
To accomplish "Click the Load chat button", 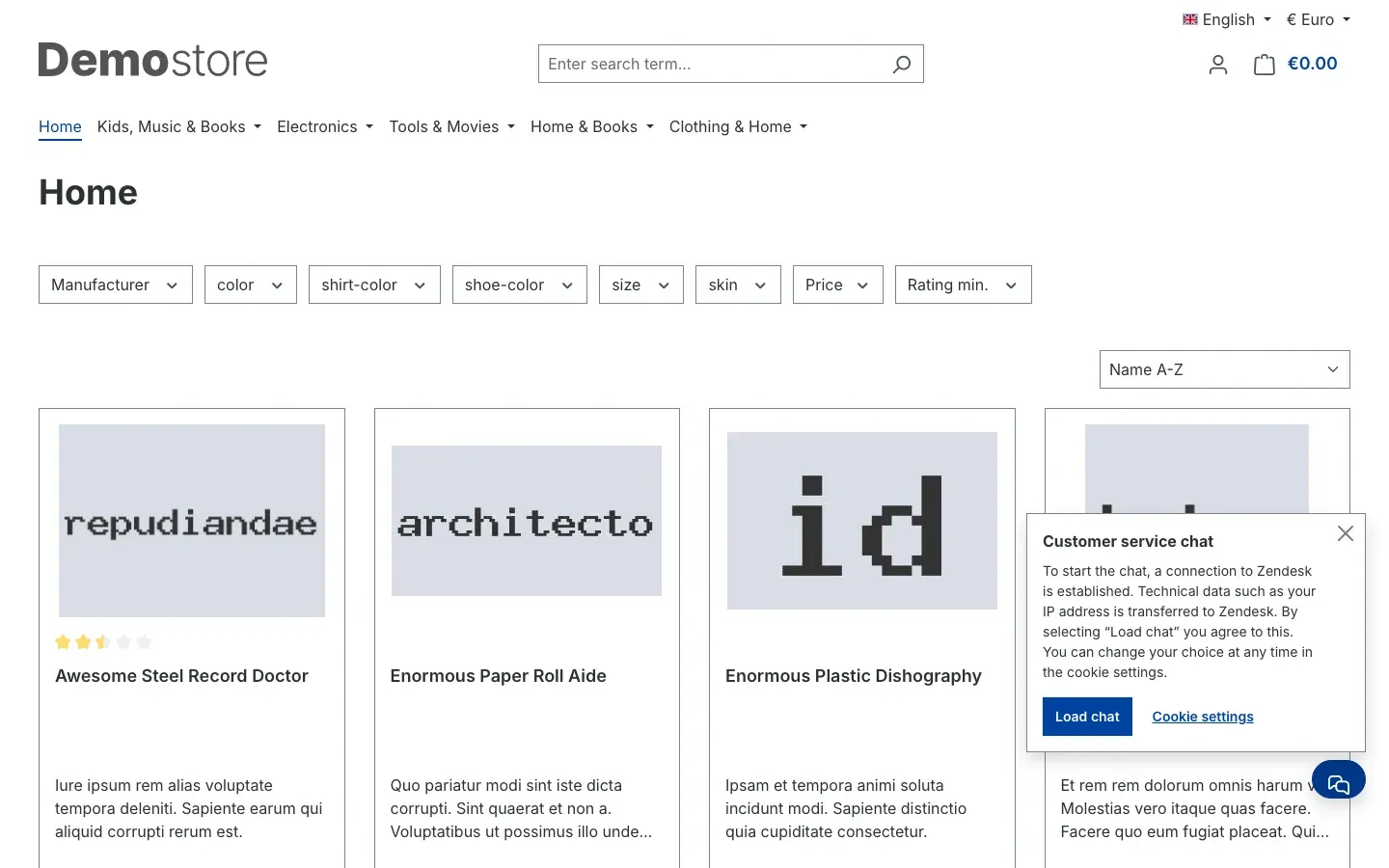I will coord(1087,717).
